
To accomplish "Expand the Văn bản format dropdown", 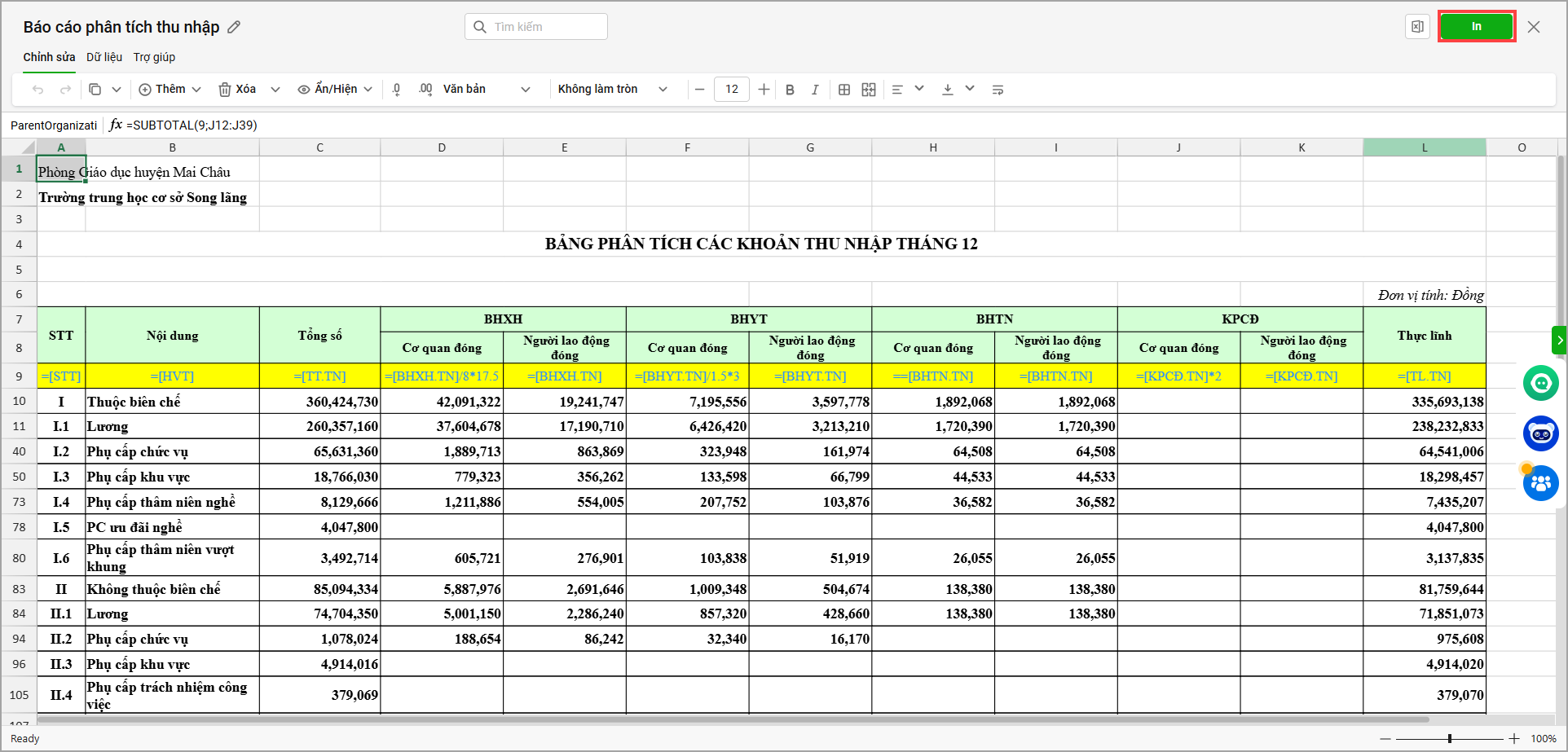I will [487, 90].
